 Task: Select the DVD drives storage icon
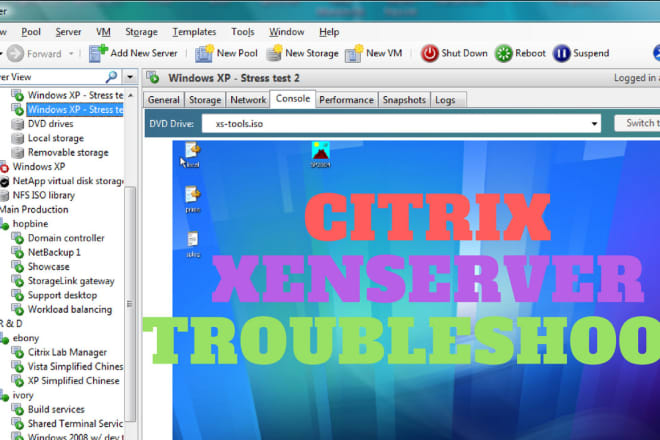(x=17, y=124)
